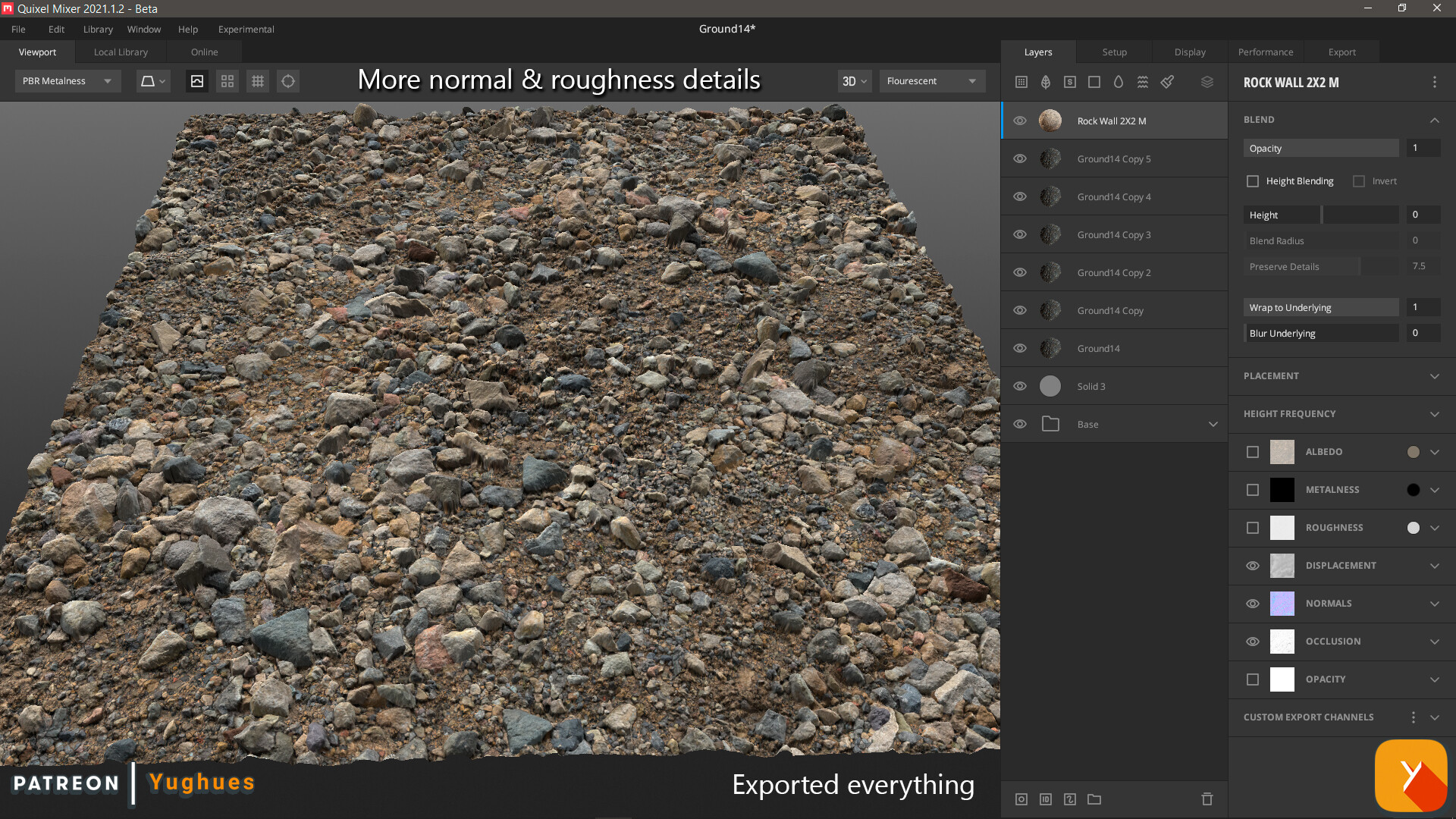This screenshot has height=819, width=1456.
Task: Click the 3D view mode selector
Action: pyautogui.click(x=853, y=80)
